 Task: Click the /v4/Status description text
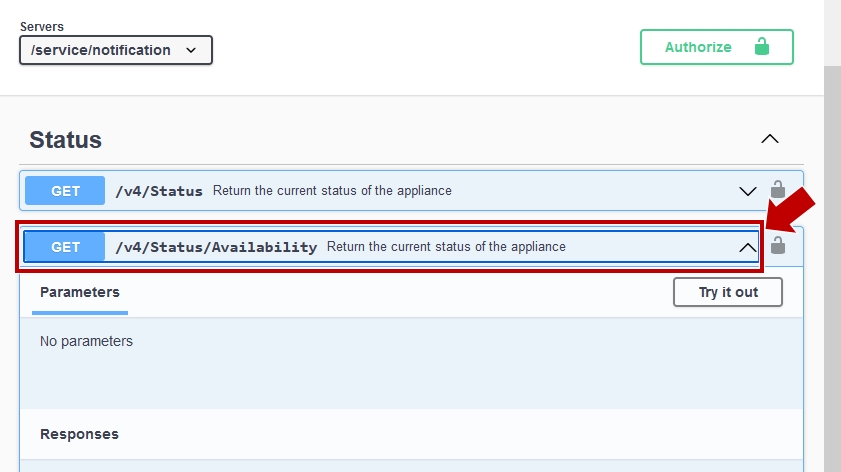pos(332,190)
